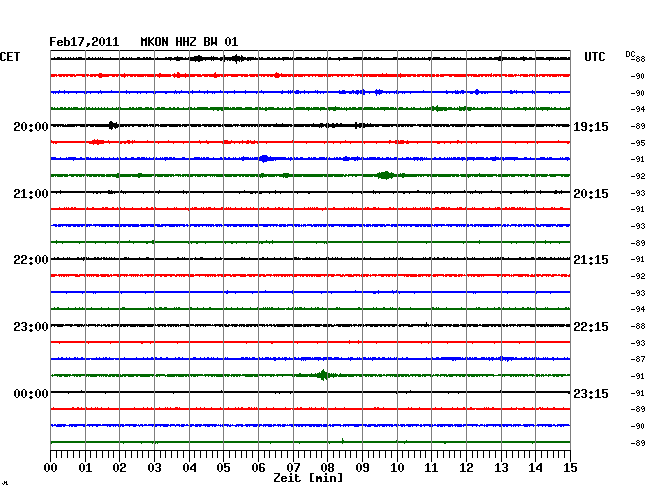Select the 22:00 CET time label
Image resolution: width=650 pixels, height=494 pixels.
tap(31, 260)
